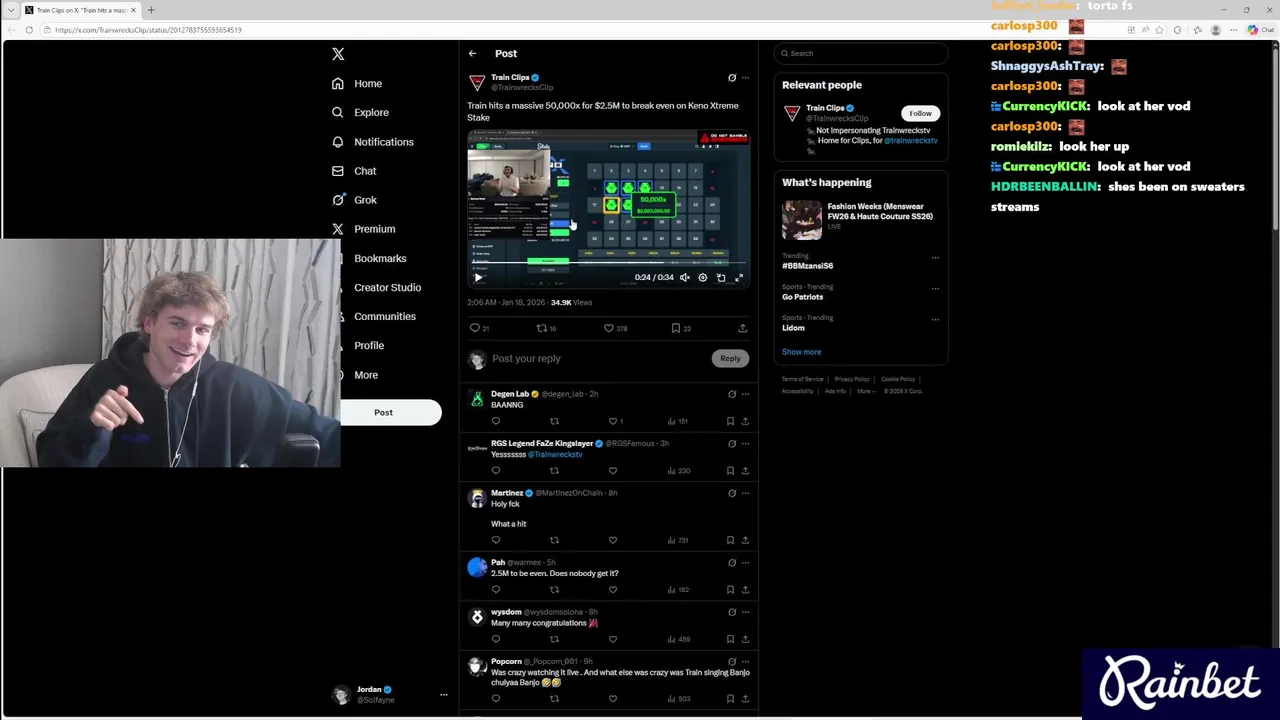
Task: Reply to Pah's comment
Action: coord(495,590)
